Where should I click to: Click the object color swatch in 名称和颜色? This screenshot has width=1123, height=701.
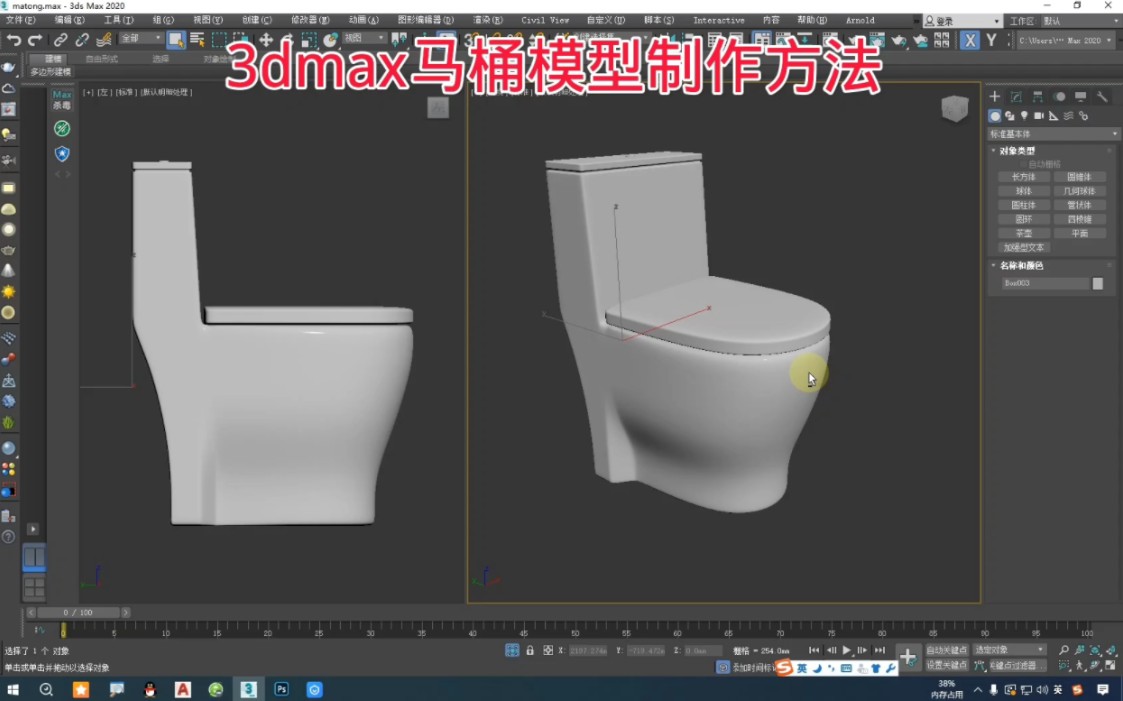(1097, 283)
